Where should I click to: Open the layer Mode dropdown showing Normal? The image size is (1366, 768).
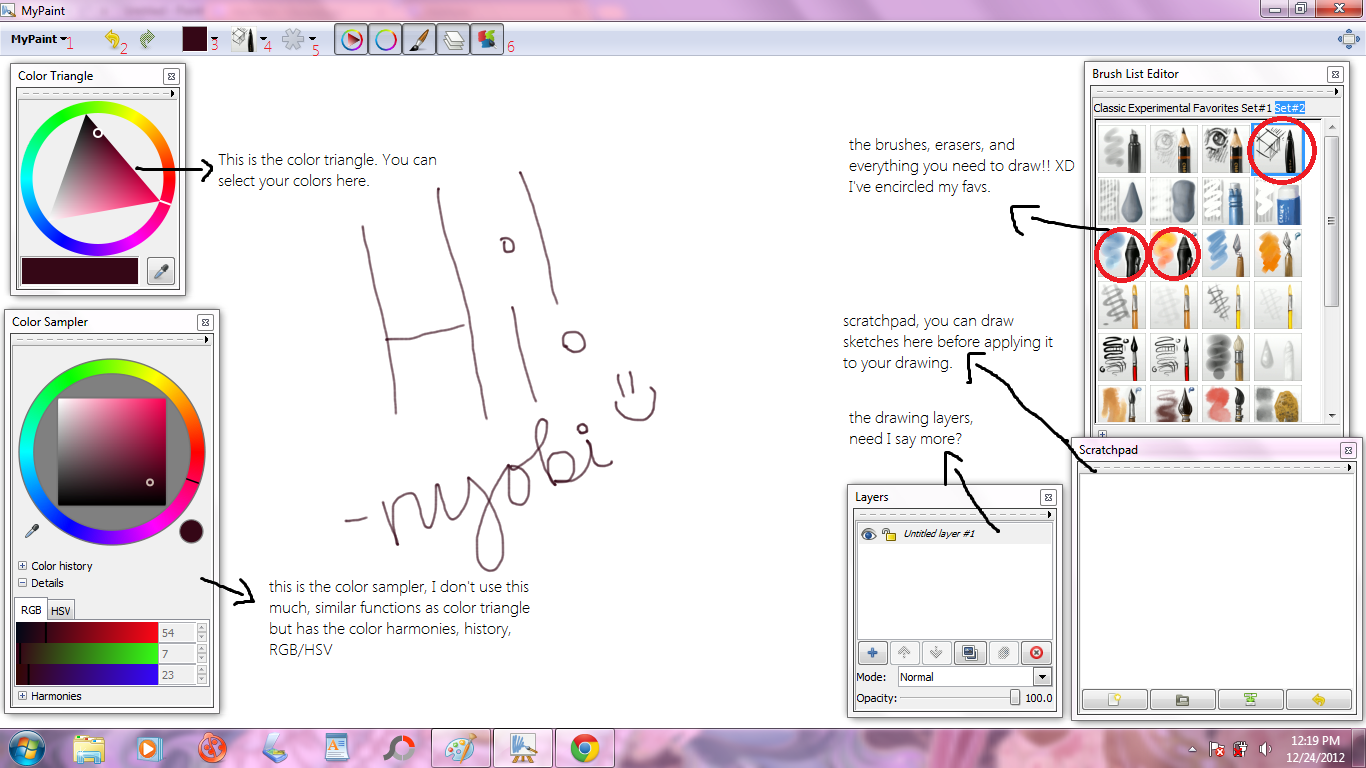coord(1041,677)
